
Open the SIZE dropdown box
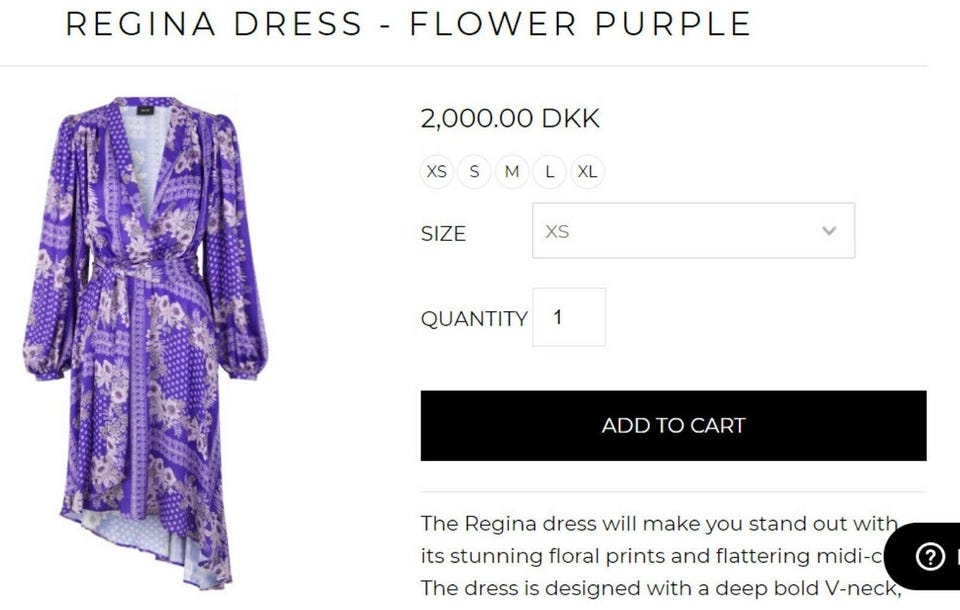pos(692,231)
